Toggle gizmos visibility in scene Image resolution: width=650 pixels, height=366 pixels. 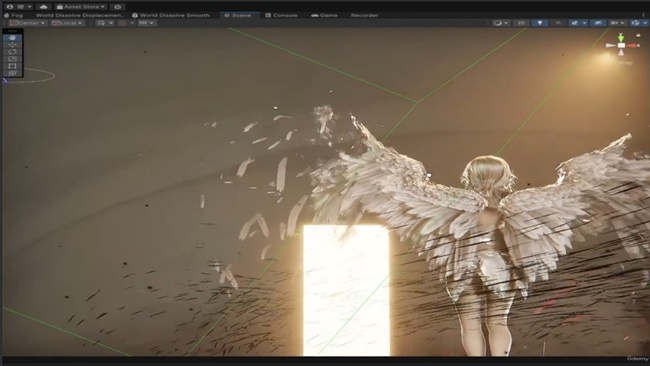(x=635, y=23)
